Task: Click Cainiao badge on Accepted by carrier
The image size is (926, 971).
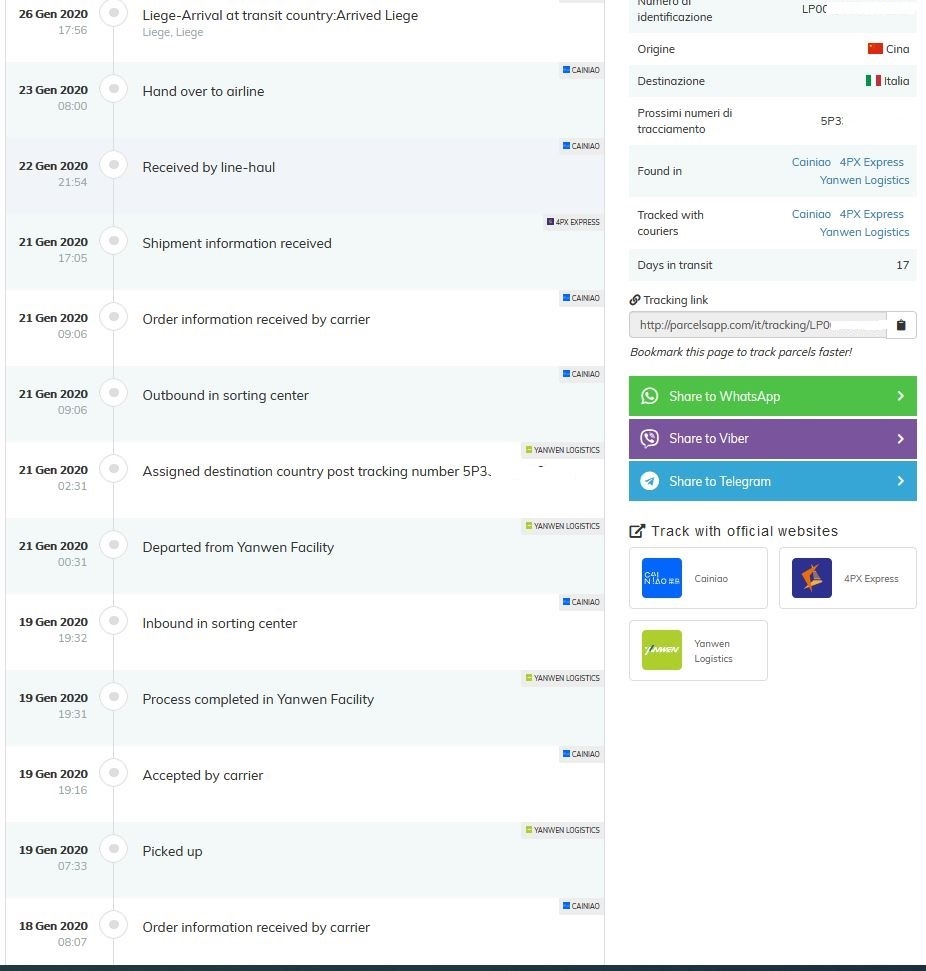Action: tap(581, 754)
